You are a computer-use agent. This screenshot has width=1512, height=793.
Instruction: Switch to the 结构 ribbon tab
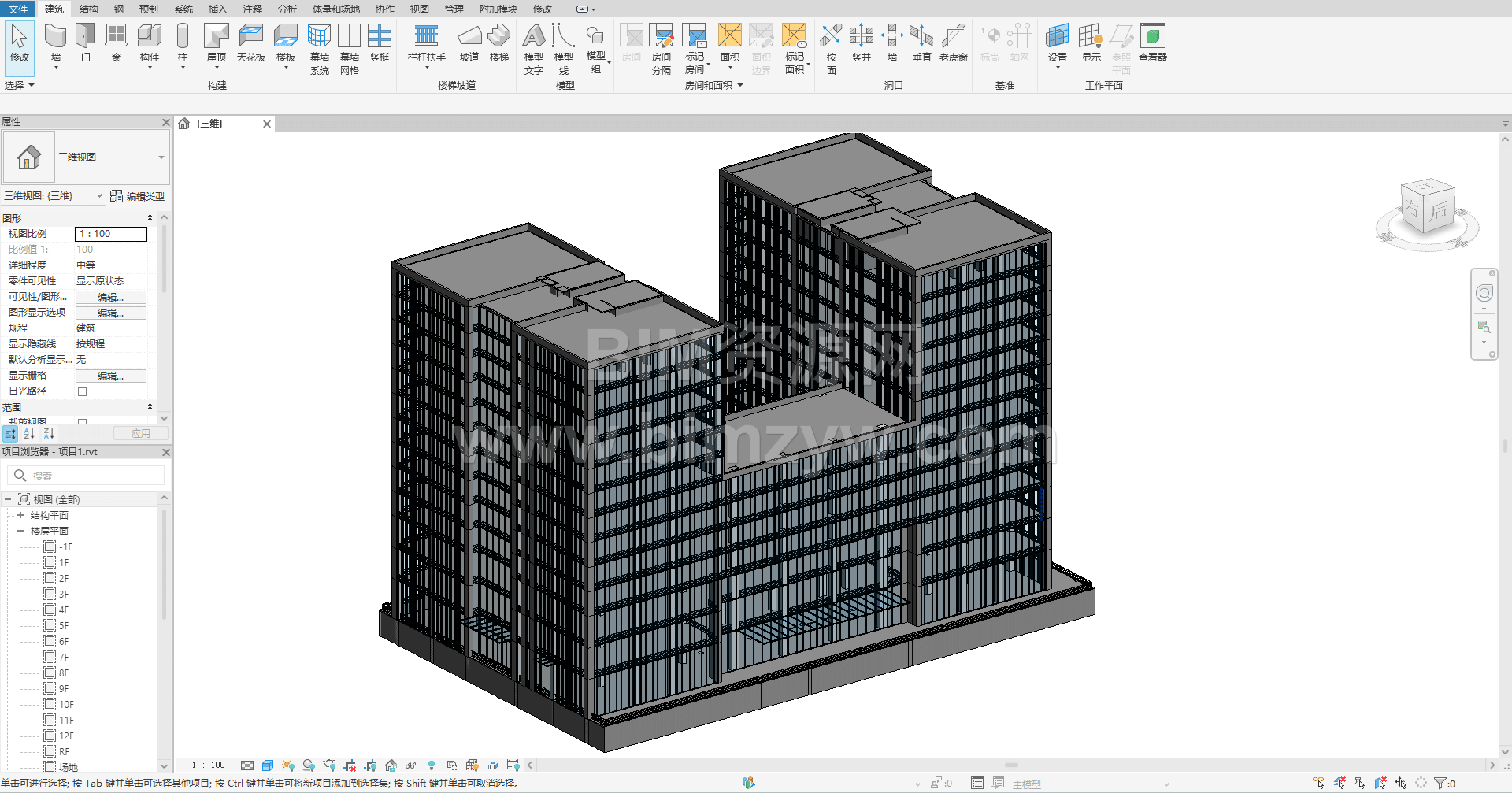pos(88,9)
